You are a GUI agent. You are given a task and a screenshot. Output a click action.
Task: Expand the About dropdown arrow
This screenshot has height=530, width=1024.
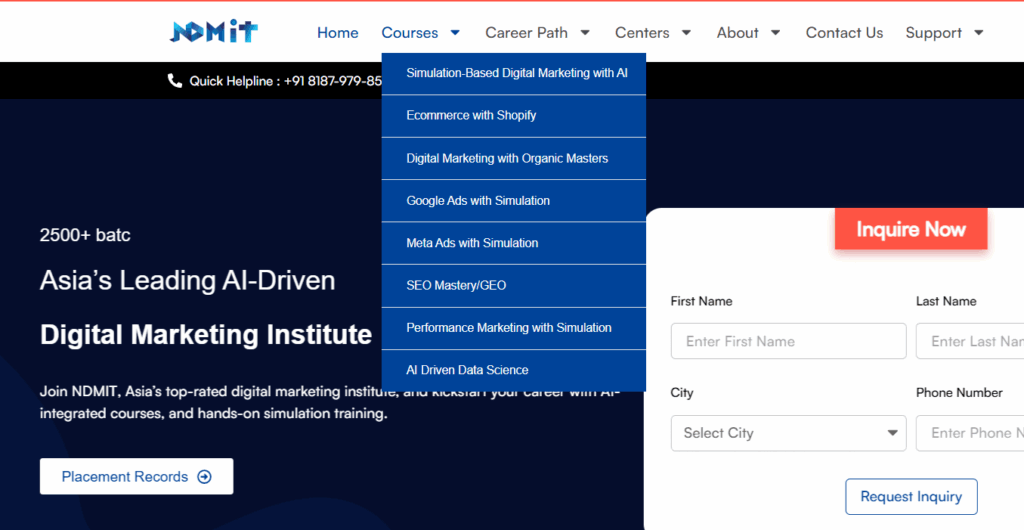tap(775, 33)
